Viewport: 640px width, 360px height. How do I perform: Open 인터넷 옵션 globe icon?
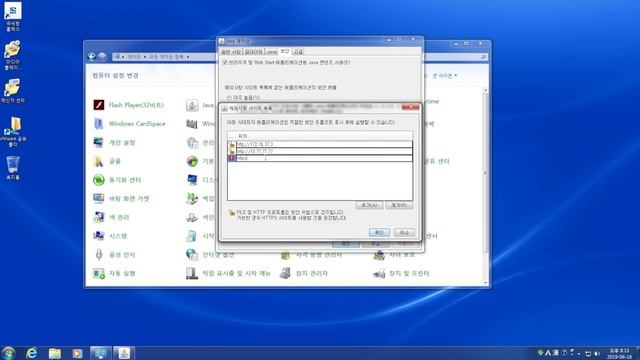coord(192,255)
